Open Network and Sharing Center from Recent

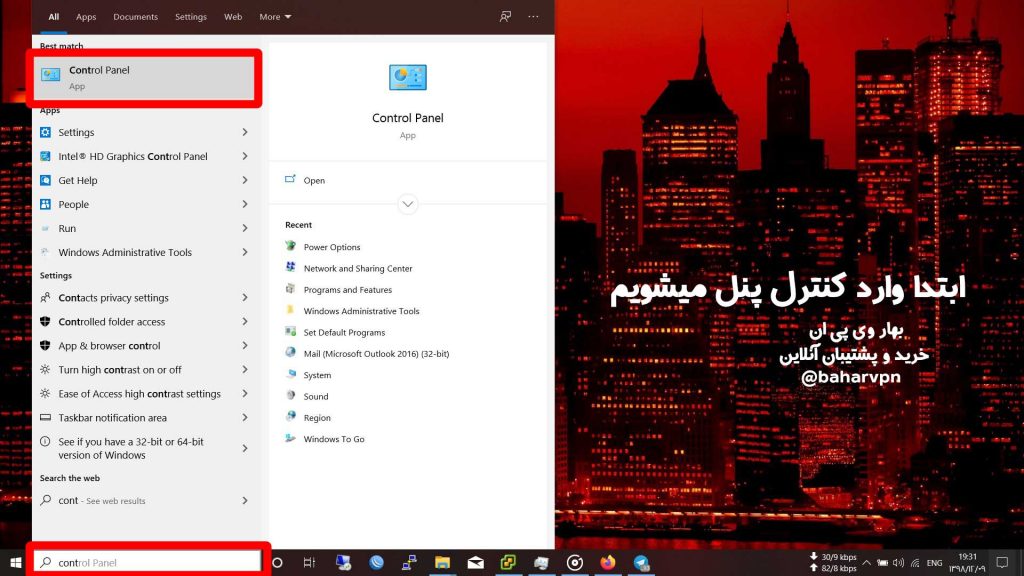[x=357, y=268]
